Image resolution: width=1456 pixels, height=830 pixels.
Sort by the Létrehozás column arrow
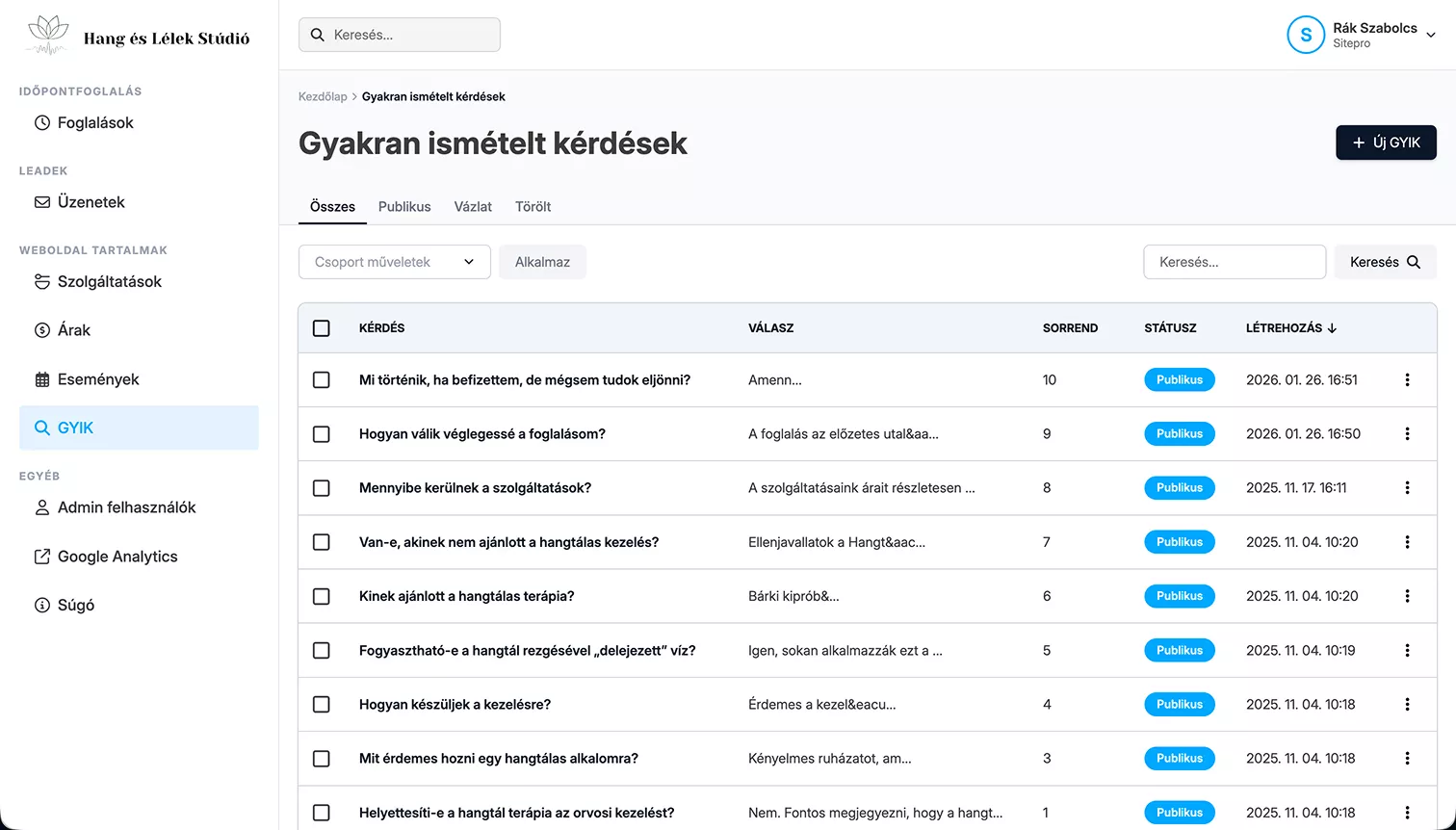pyautogui.click(x=1332, y=328)
